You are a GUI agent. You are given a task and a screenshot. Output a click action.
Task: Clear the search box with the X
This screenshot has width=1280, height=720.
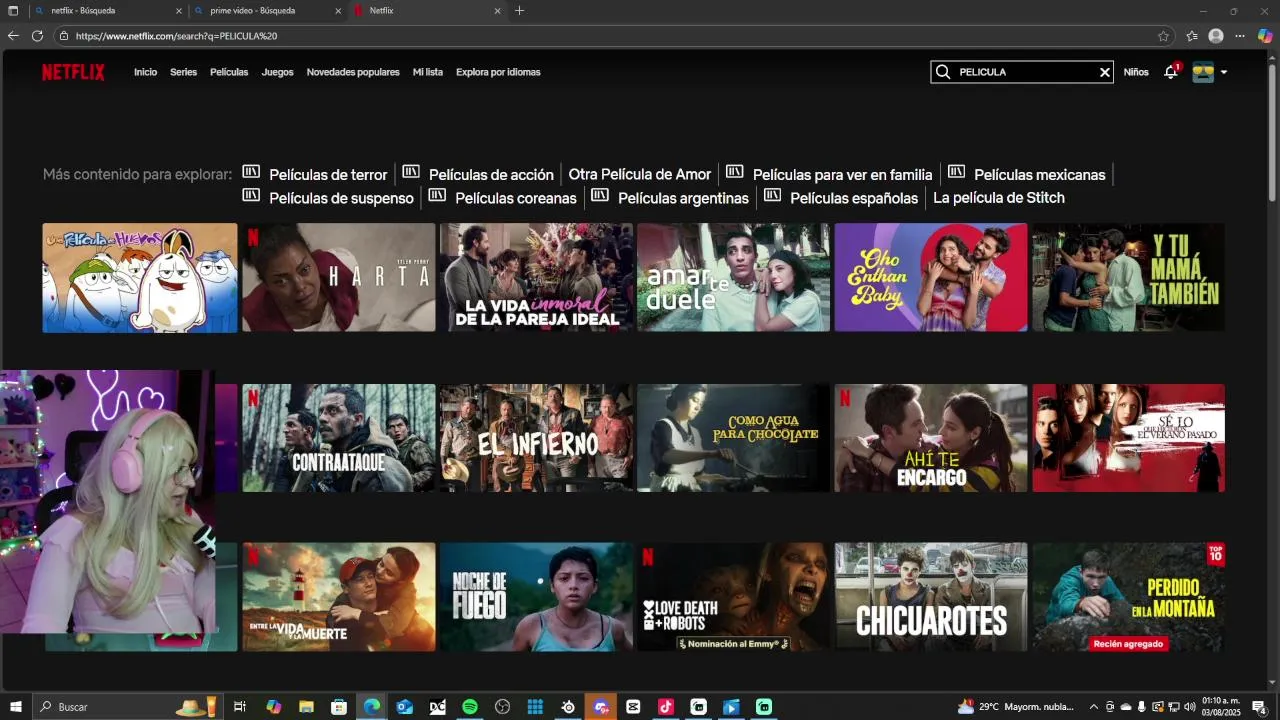click(1105, 72)
